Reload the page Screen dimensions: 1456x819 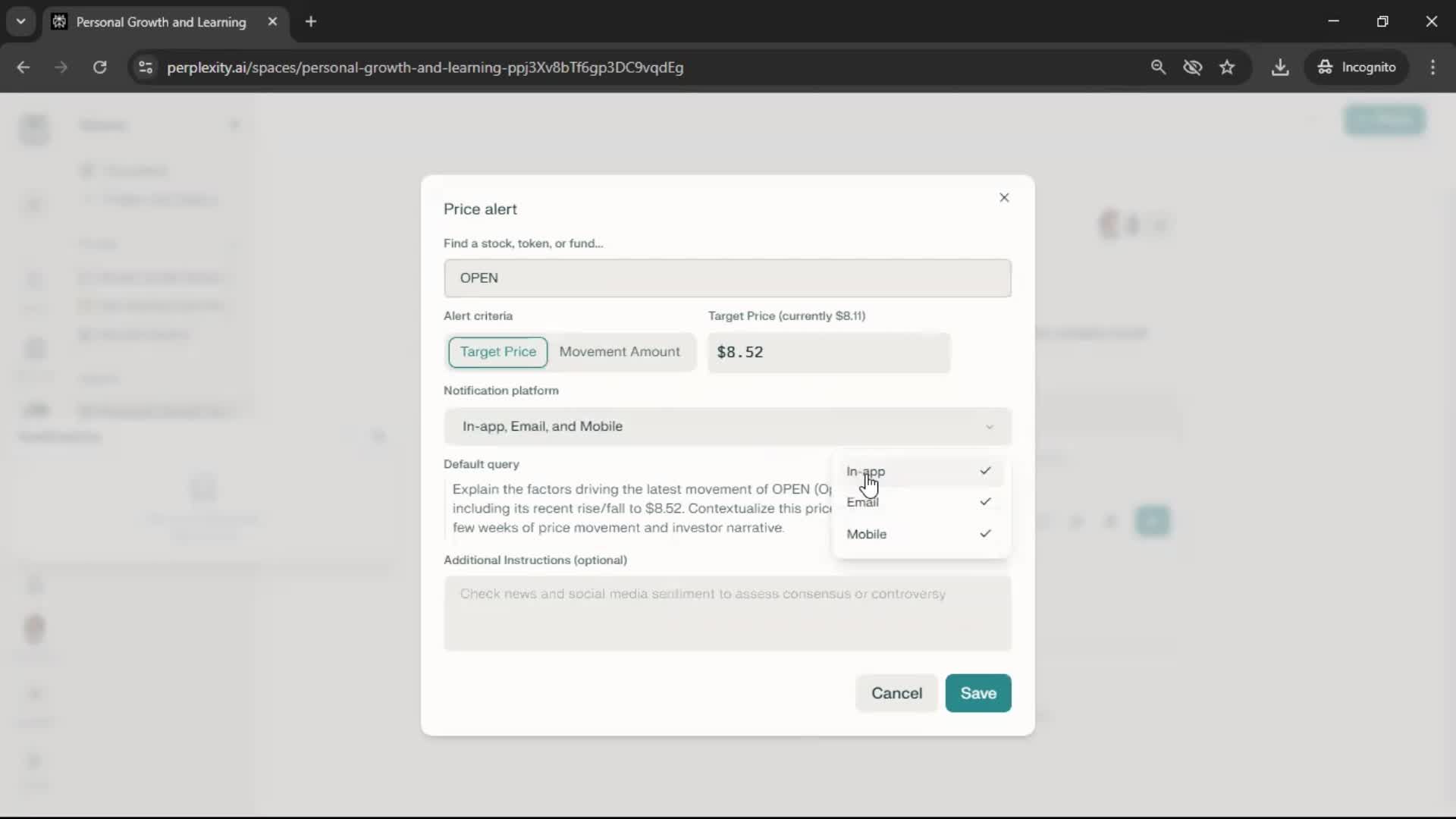pos(99,67)
